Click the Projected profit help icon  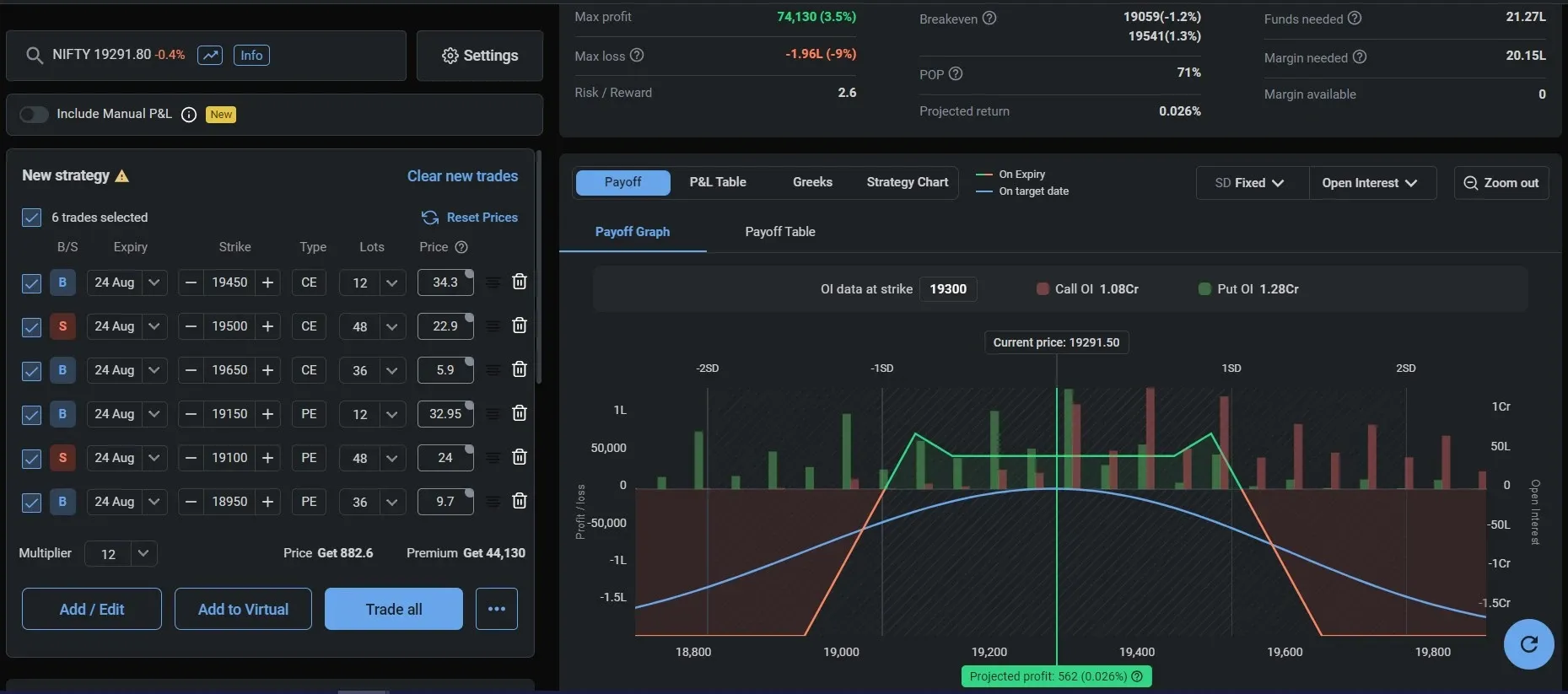click(x=1137, y=676)
